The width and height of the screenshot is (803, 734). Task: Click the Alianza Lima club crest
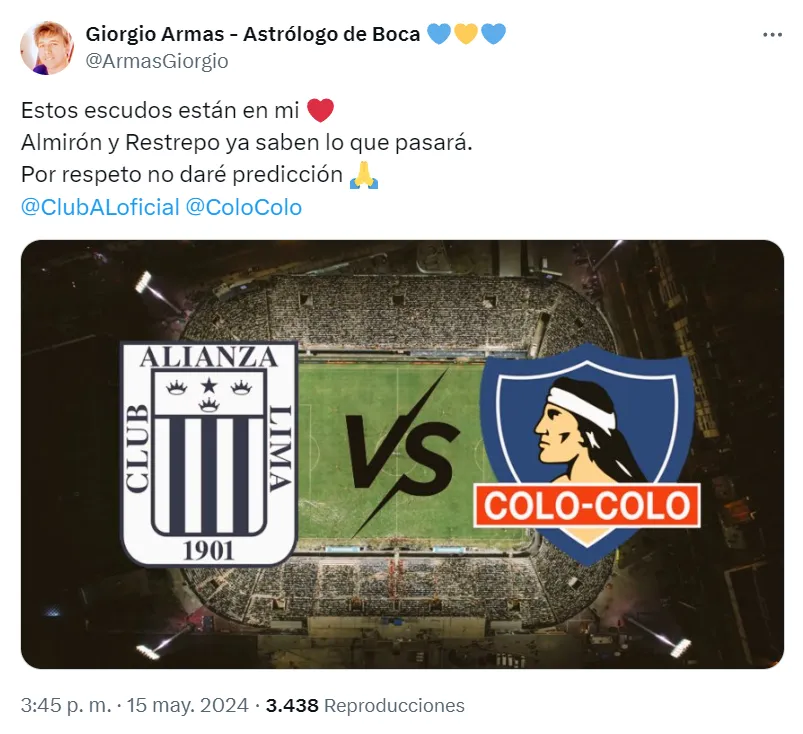coord(209,453)
